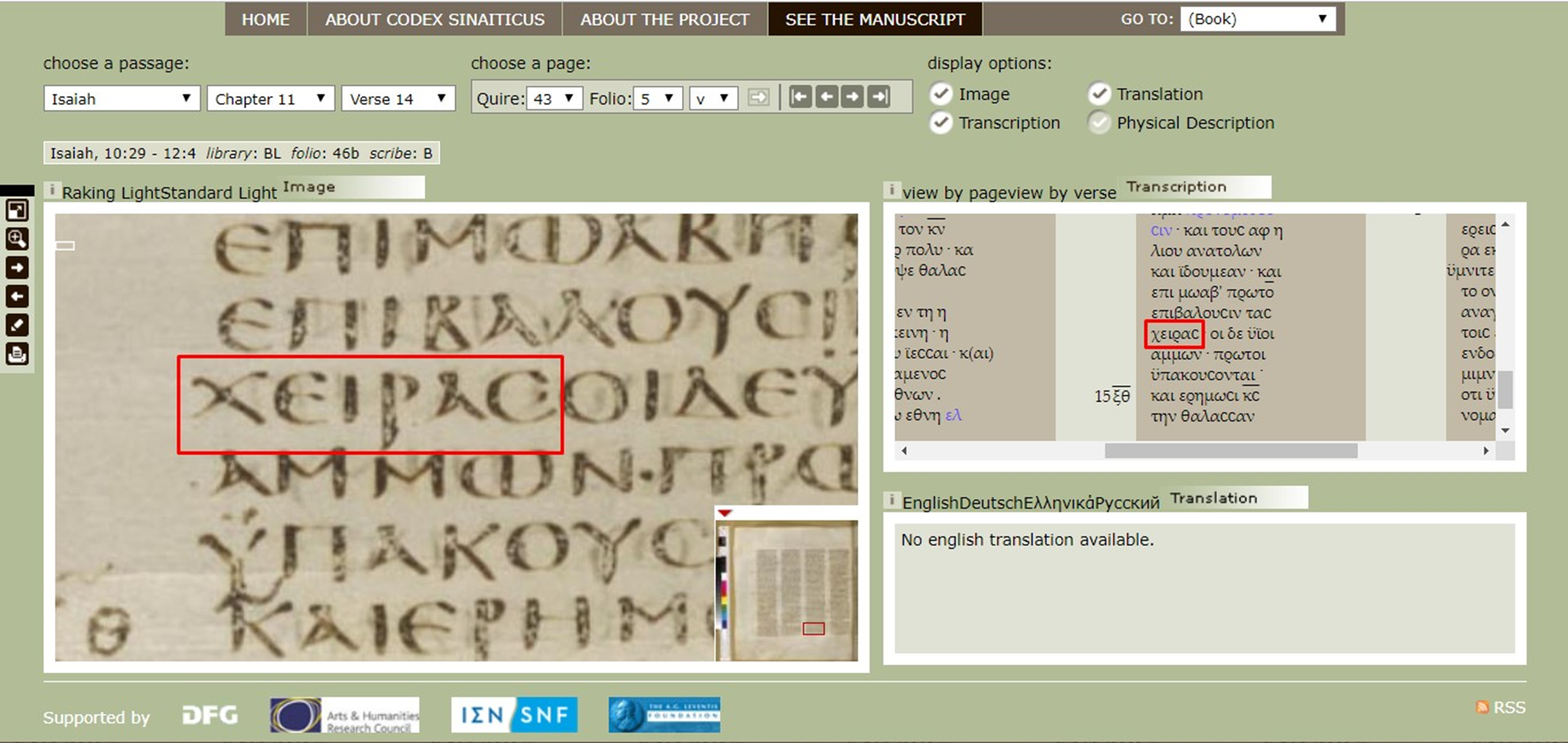Screen dimensions: 1568x743
Task: Click the transcription scroll left arrow
Action: pyautogui.click(x=904, y=451)
